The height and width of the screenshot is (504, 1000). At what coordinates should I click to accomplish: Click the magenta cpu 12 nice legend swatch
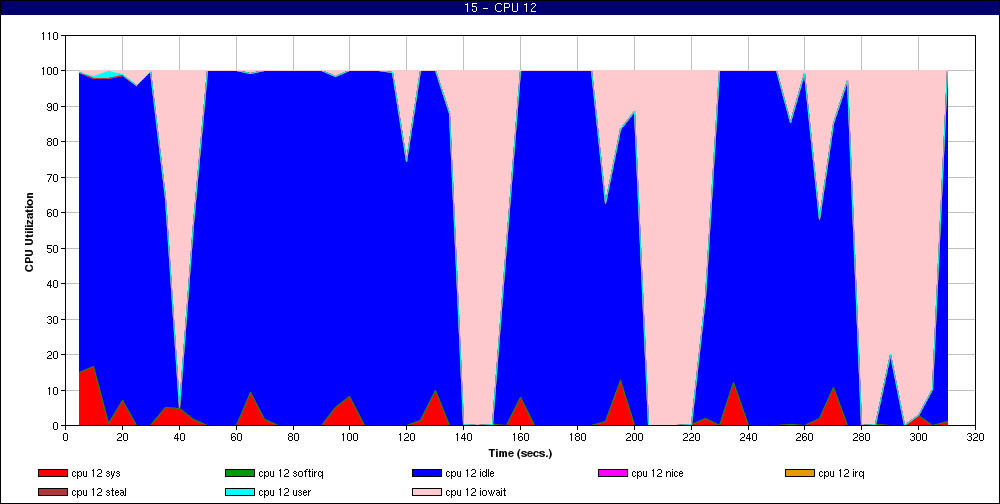612,473
